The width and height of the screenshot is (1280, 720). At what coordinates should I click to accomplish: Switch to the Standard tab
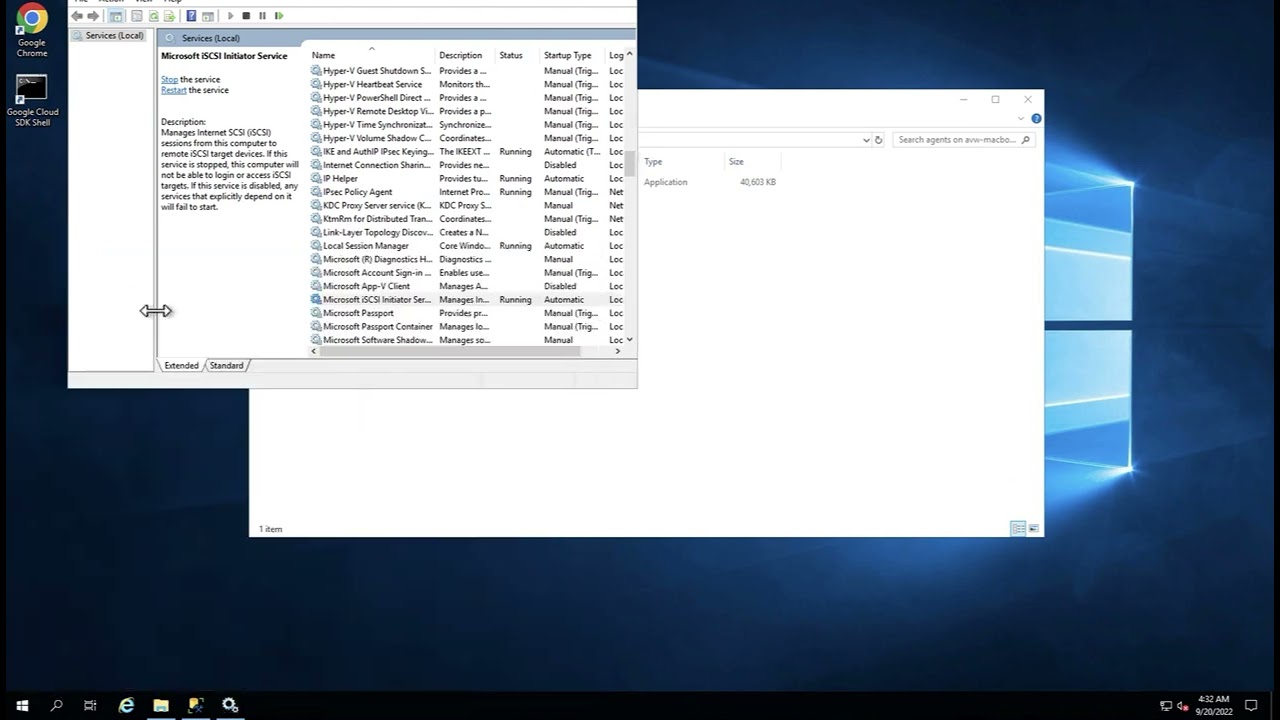click(x=226, y=365)
